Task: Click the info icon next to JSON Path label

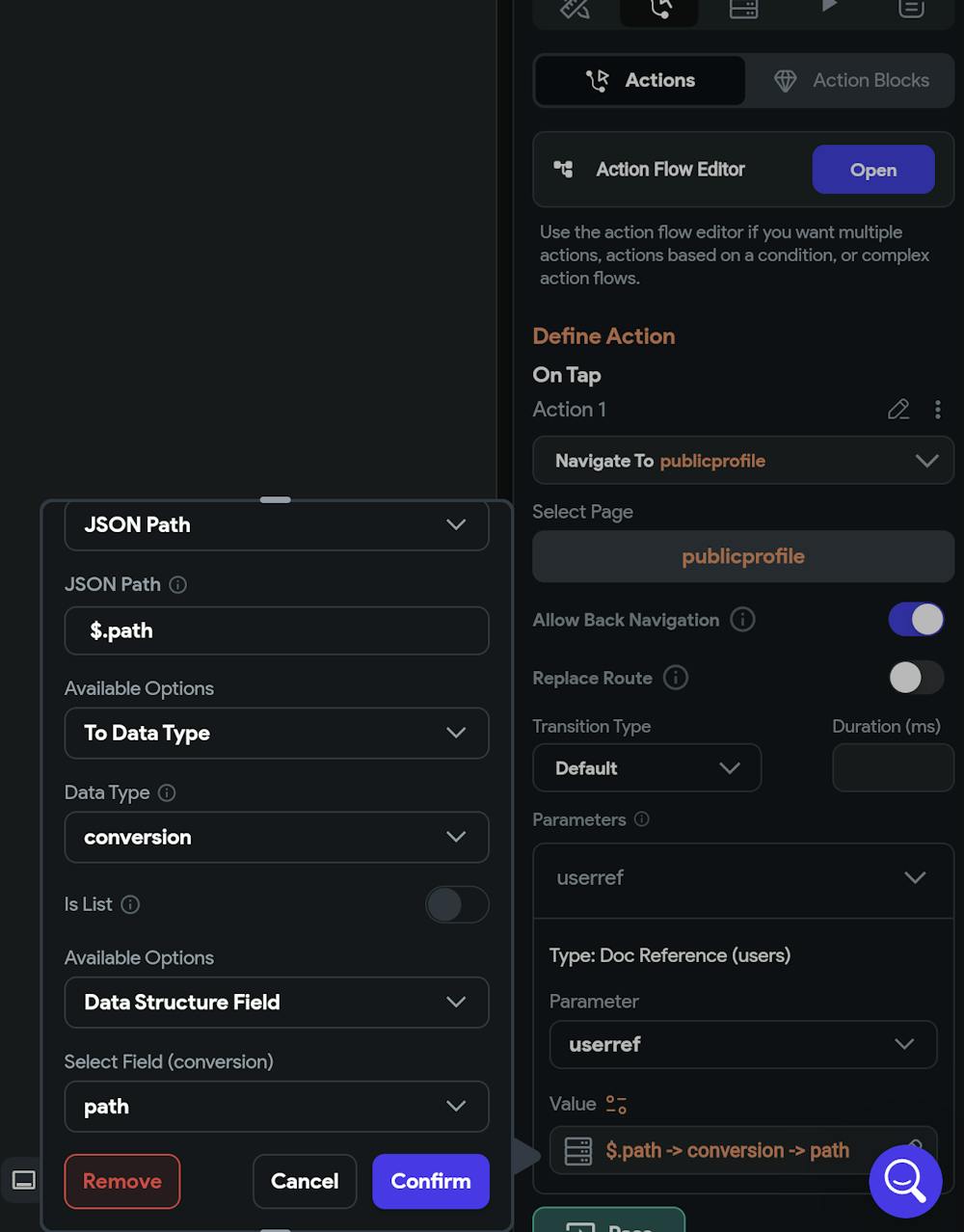Action: point(178,584)
